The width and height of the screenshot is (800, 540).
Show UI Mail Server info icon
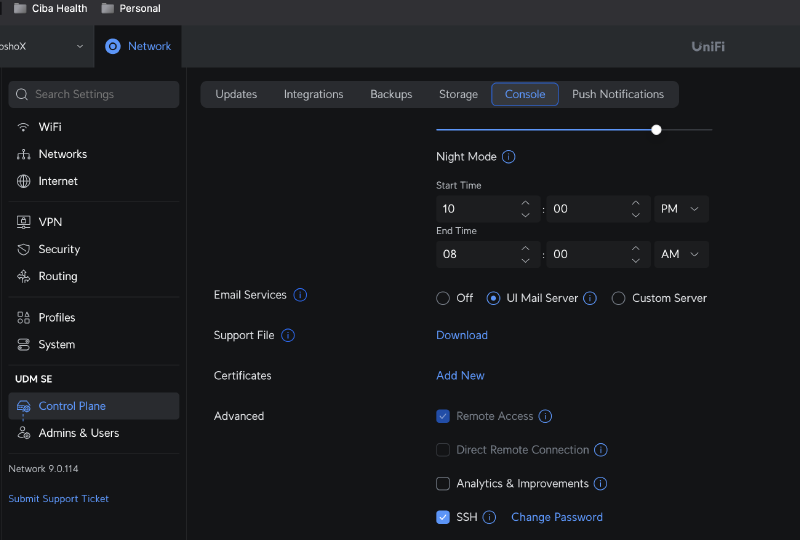click(x=590, y=298)
